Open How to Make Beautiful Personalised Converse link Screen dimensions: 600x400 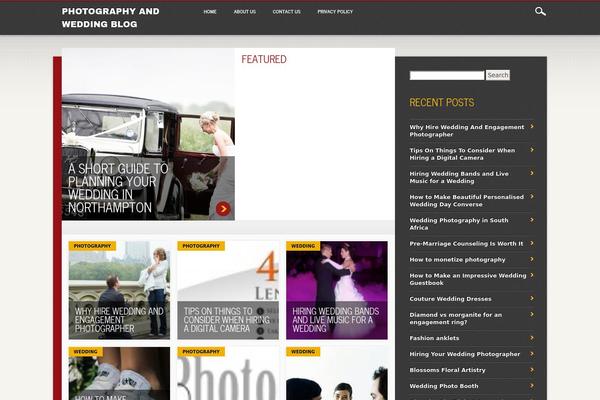pos(466,201)
